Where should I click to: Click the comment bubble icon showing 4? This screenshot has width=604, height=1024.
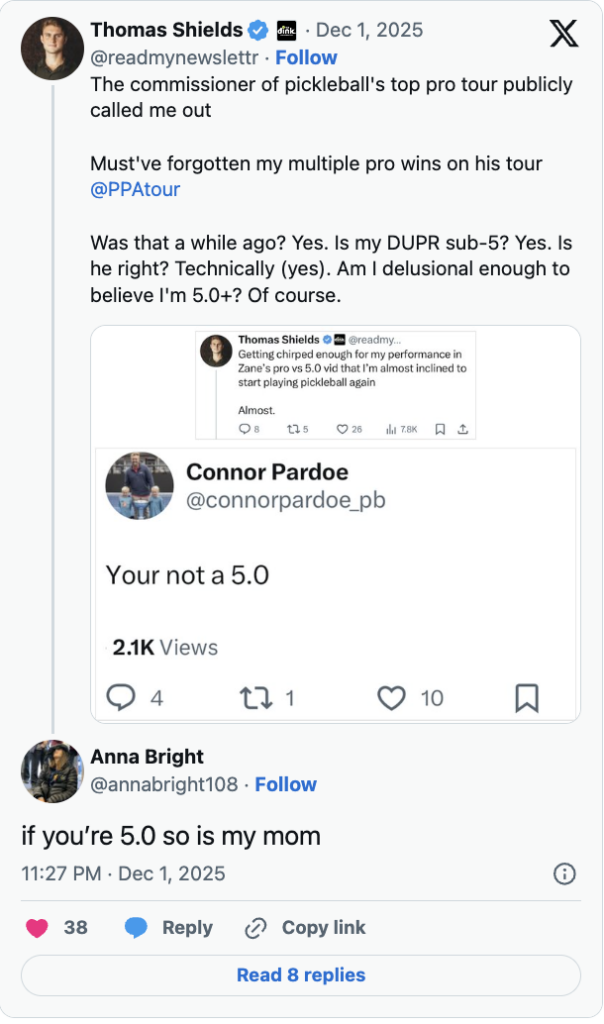(121, 697)
